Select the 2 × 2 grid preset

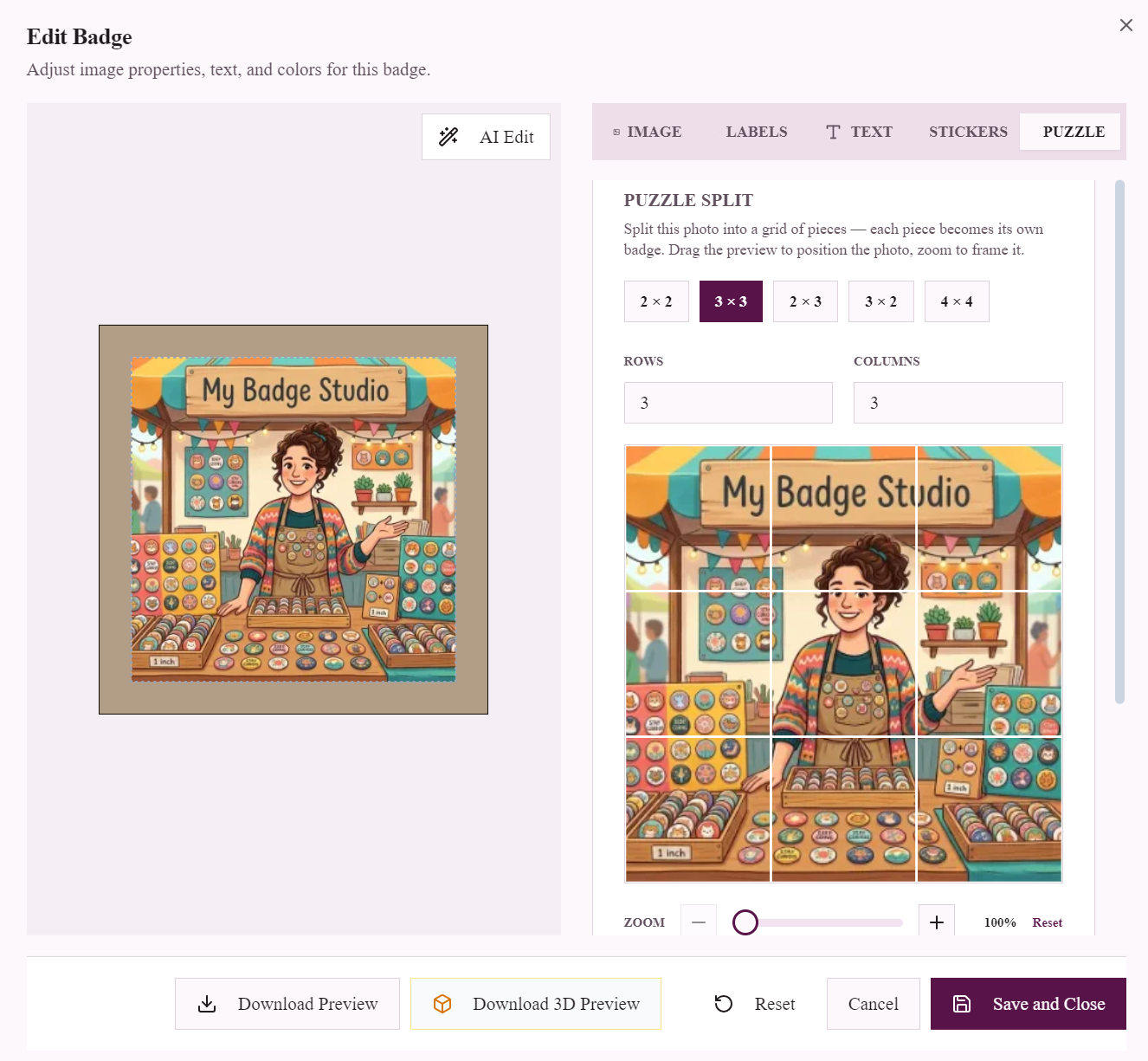pos(656,301)
